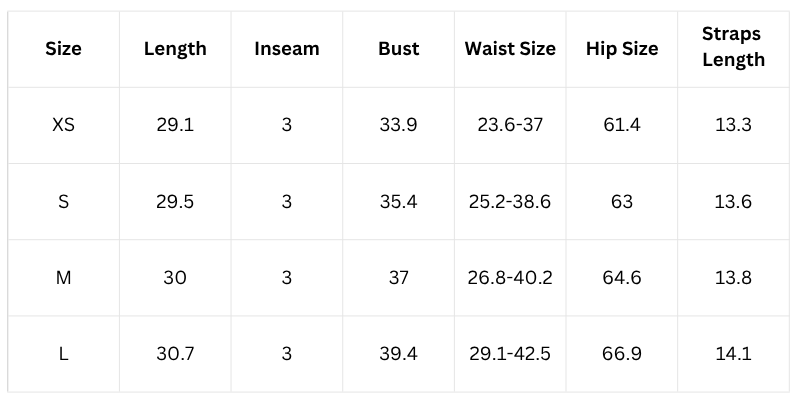This screenshot has width=800, height=400.
Task: Select the Waist Size header cell
Action: point(510,49)
